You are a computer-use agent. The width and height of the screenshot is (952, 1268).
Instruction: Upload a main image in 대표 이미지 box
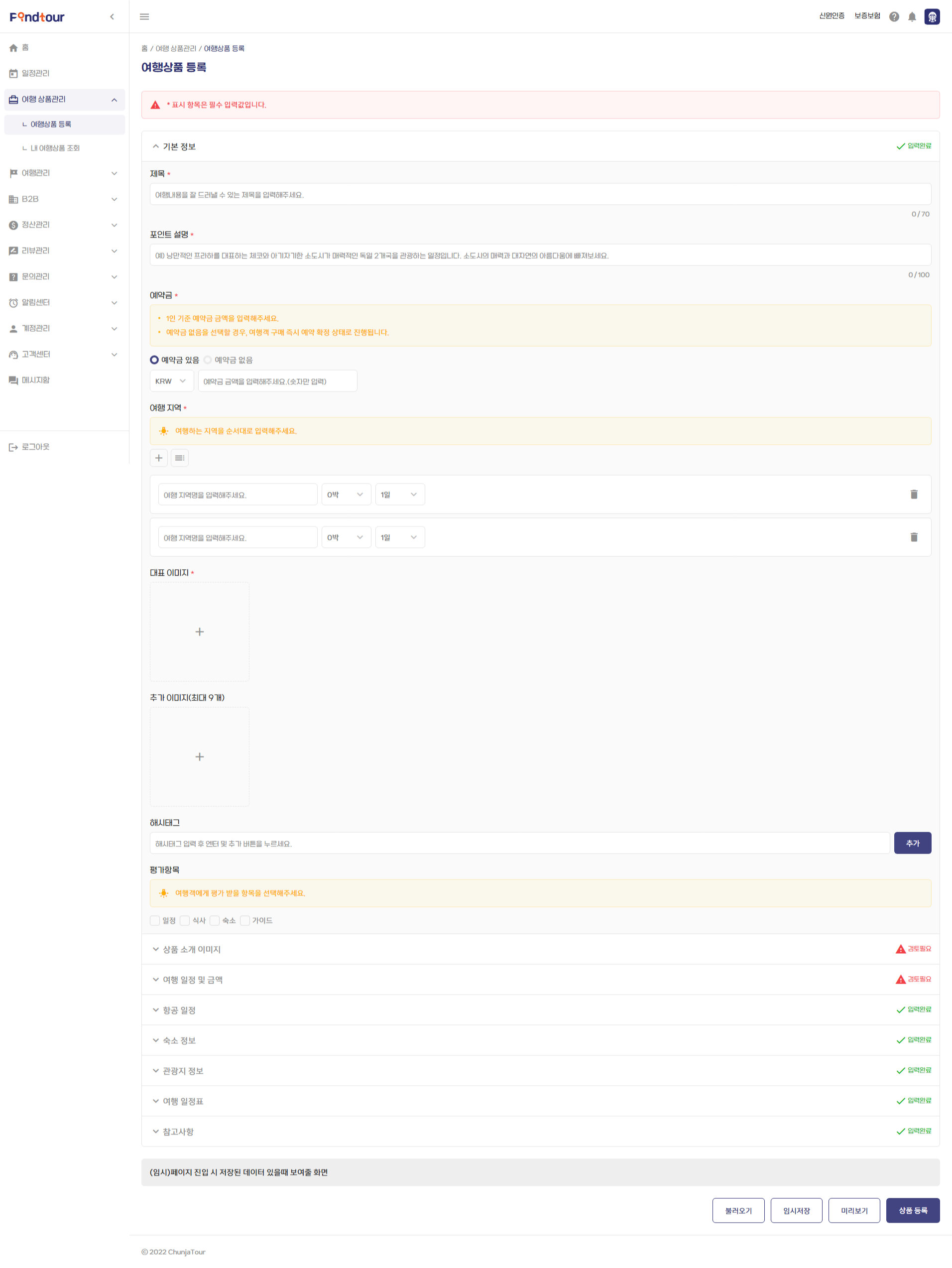pyautogui.click(x=200, y=632)
